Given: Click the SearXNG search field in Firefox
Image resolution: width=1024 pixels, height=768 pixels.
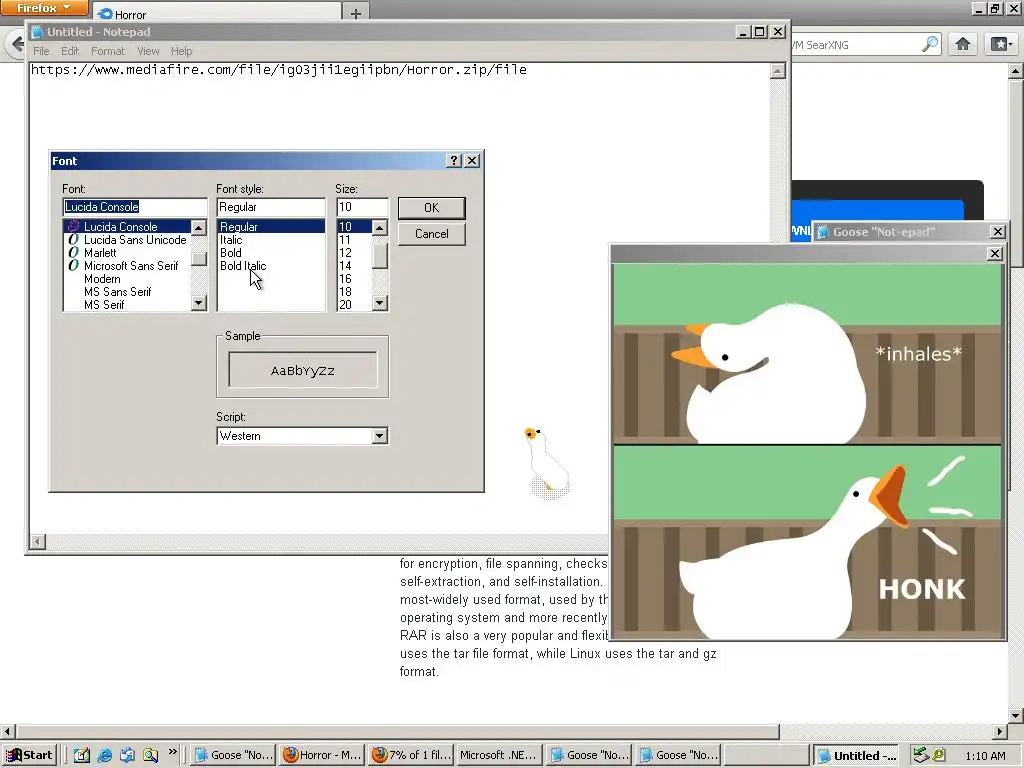Looking at the screenshot, I should pyautogui.click(x=856, y=45).
